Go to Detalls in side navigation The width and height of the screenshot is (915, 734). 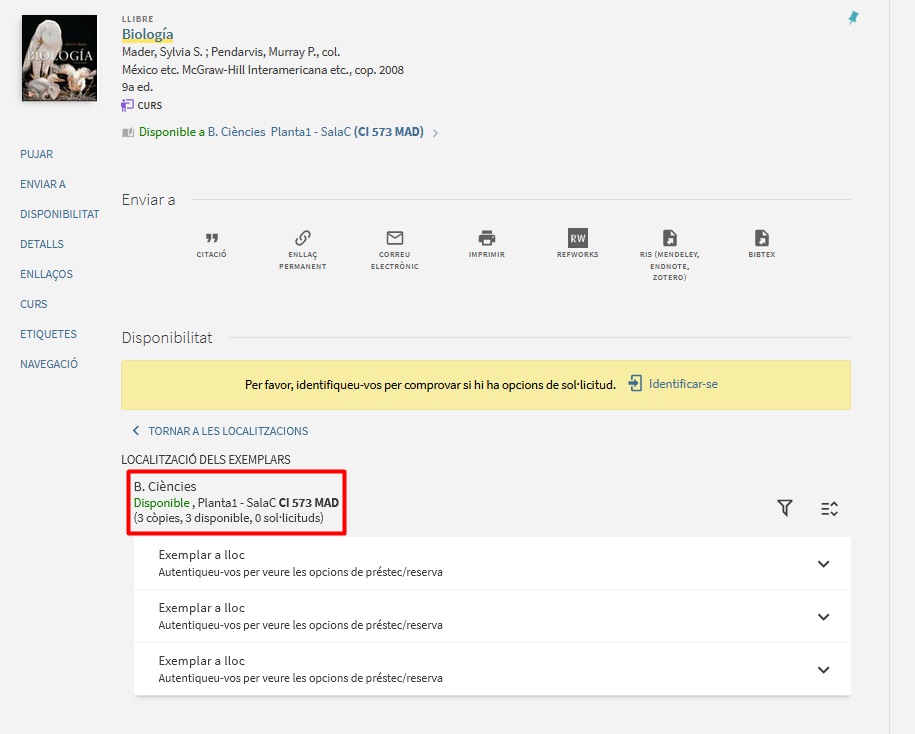tap(42, 244)
